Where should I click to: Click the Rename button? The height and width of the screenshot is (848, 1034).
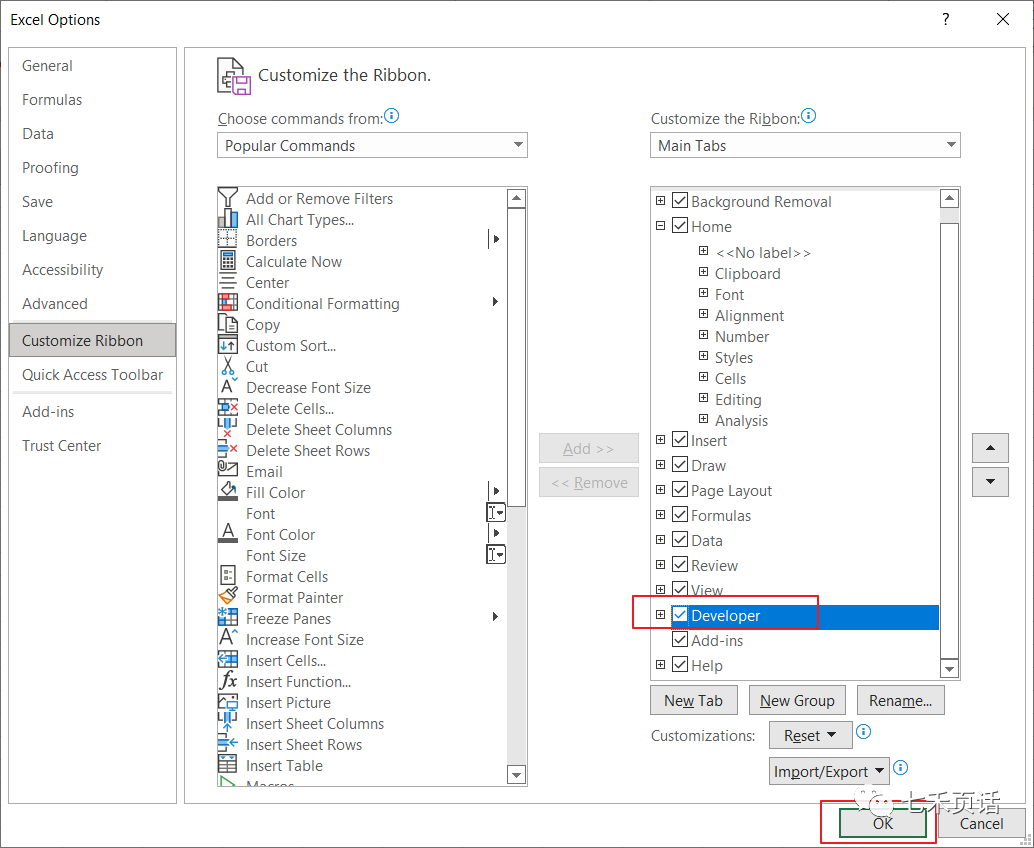[x=900, y=700]
